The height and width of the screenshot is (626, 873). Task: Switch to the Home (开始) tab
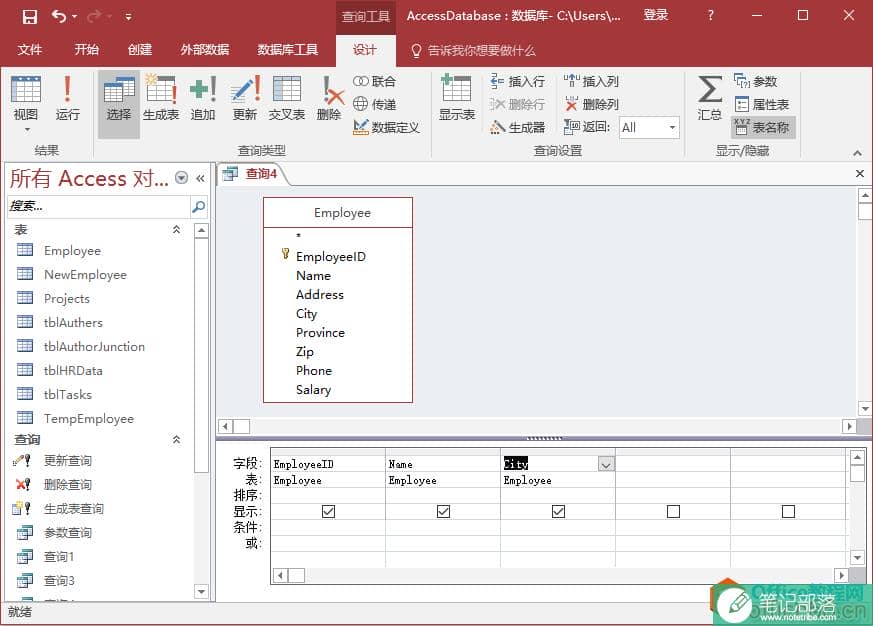(x=86, y=50)
